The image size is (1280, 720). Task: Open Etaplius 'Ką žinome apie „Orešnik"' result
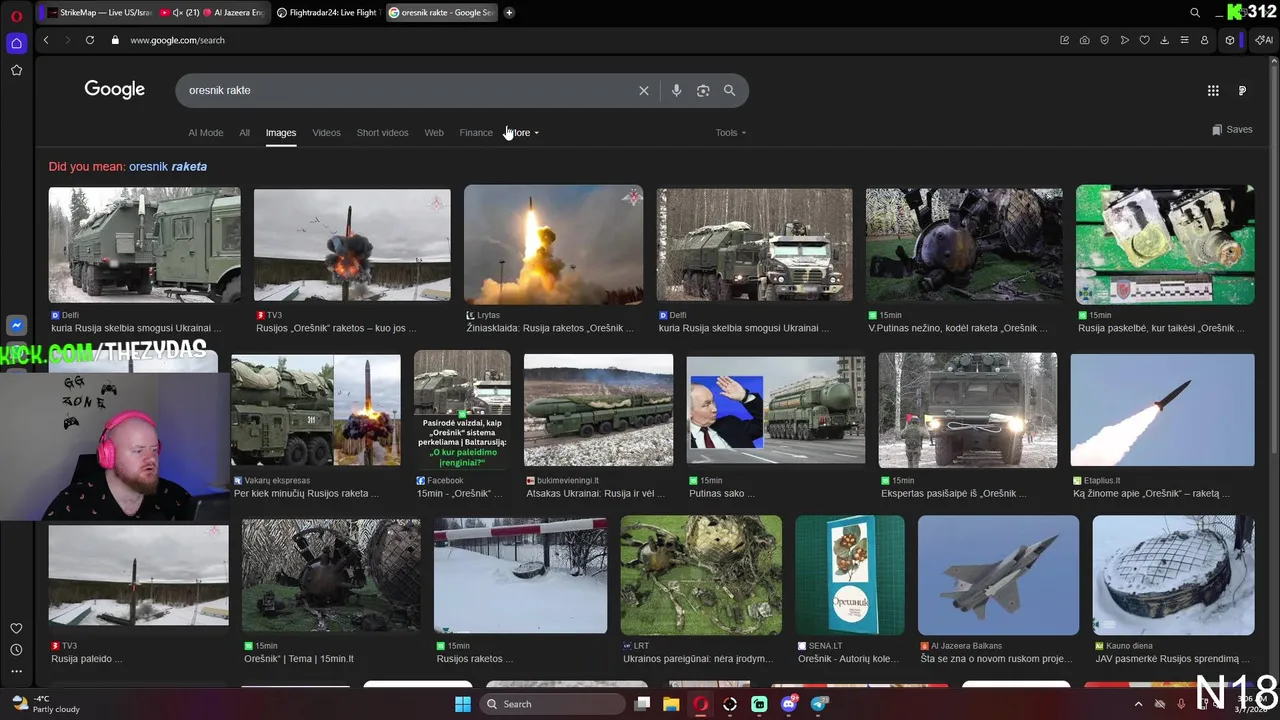pos(1152,493)
